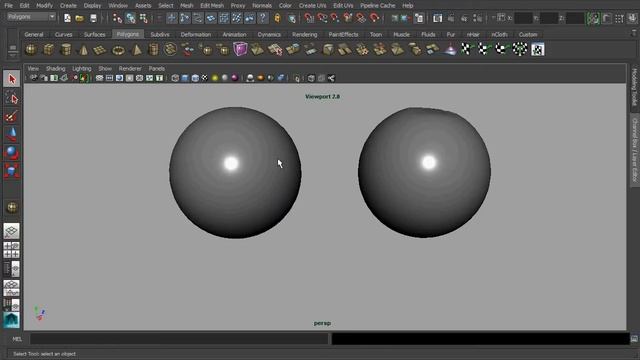Create a polygon pyramid from shelf
640x360 pixels.
[x=136, y=50]
